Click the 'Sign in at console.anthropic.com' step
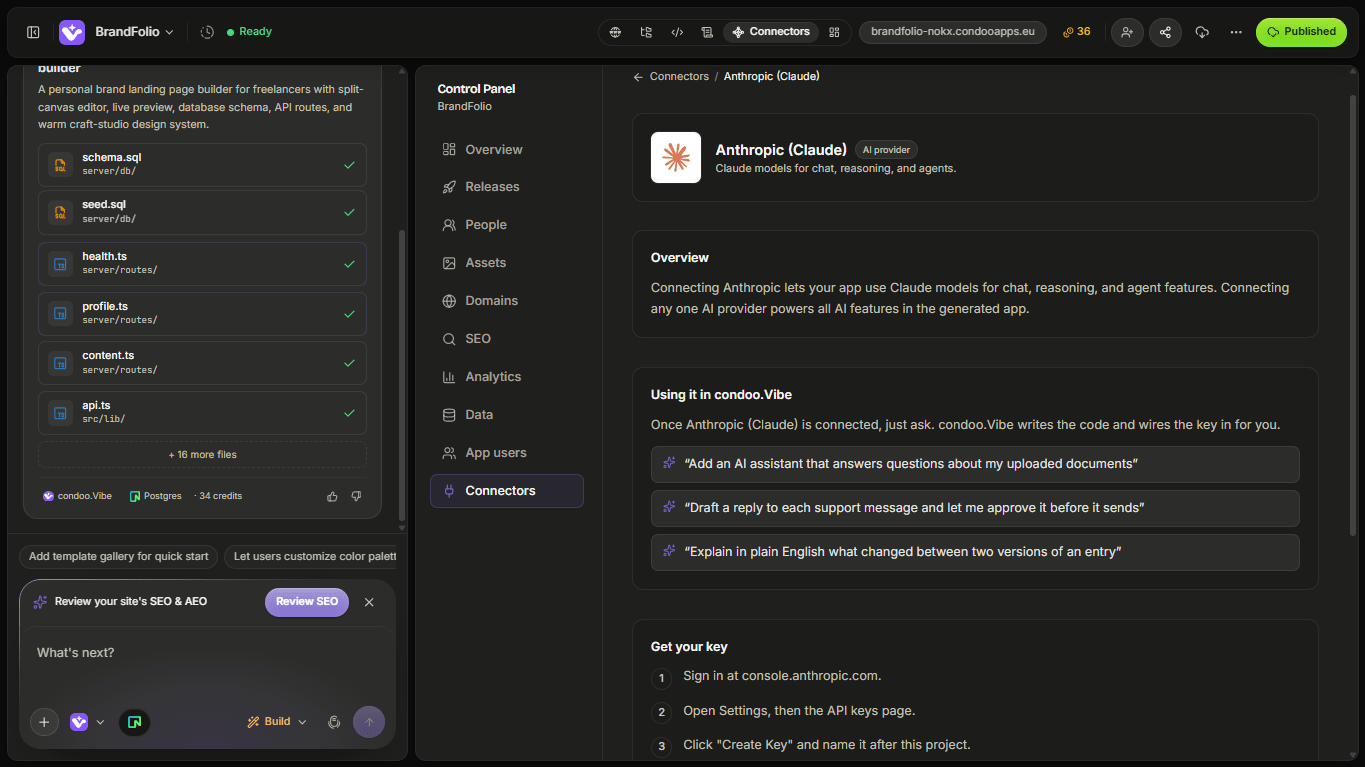1365x767 pixels. coord(782,676)
